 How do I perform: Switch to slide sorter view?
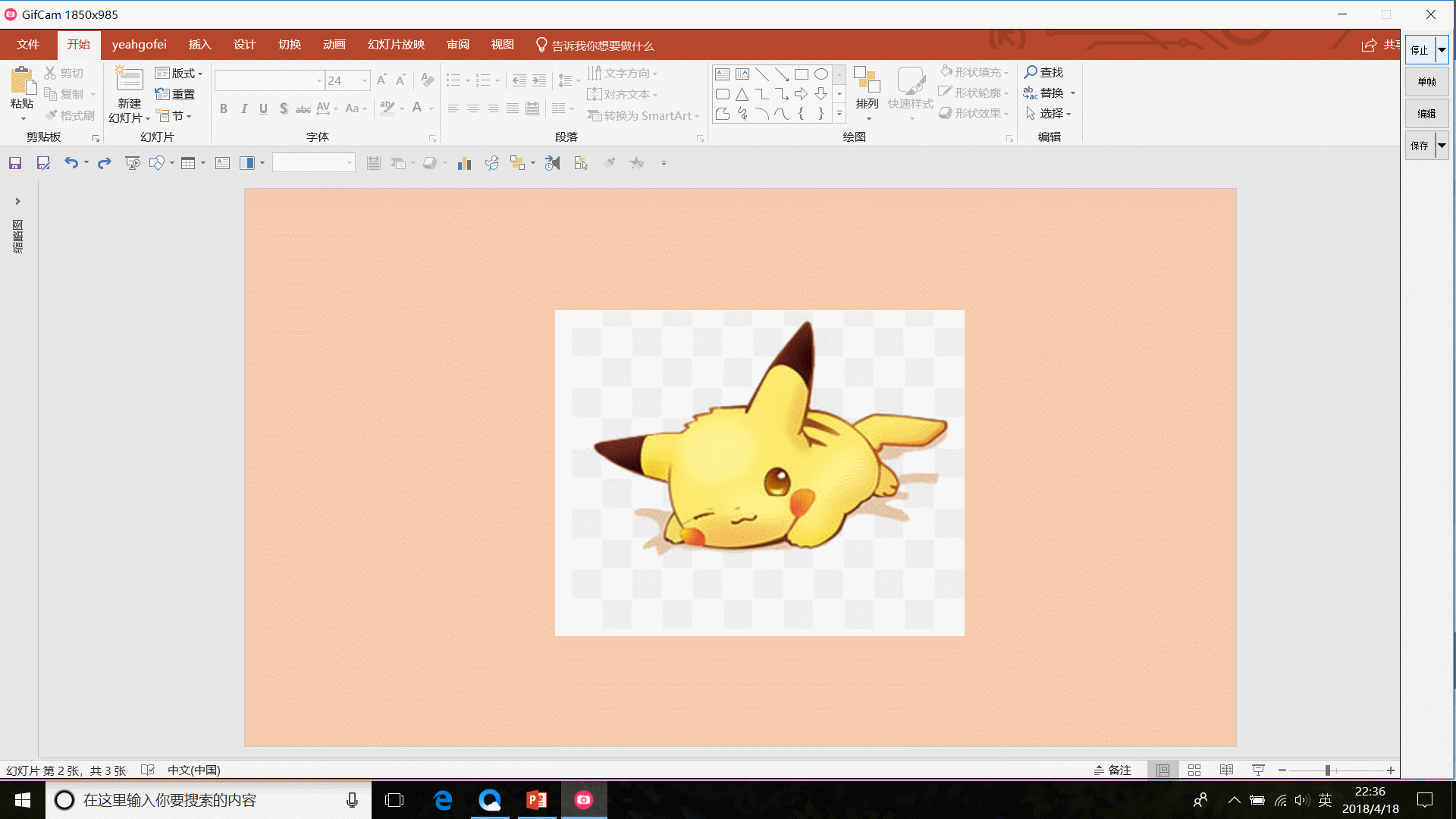[x=1194, y=770]
